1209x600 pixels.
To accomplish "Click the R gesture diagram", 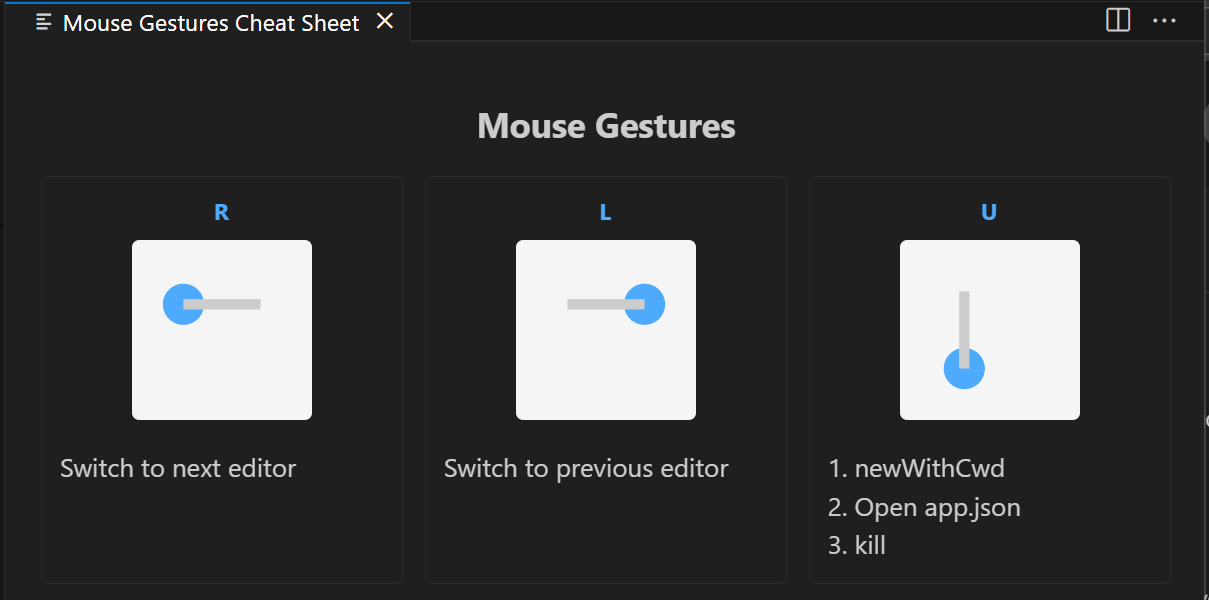I will pos(222,330).
